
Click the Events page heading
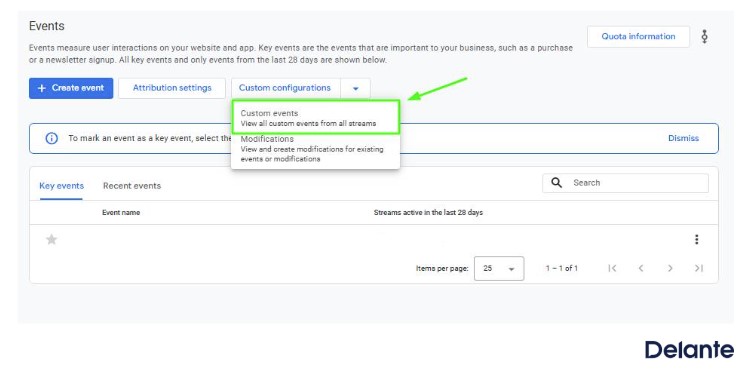[47, 26]
